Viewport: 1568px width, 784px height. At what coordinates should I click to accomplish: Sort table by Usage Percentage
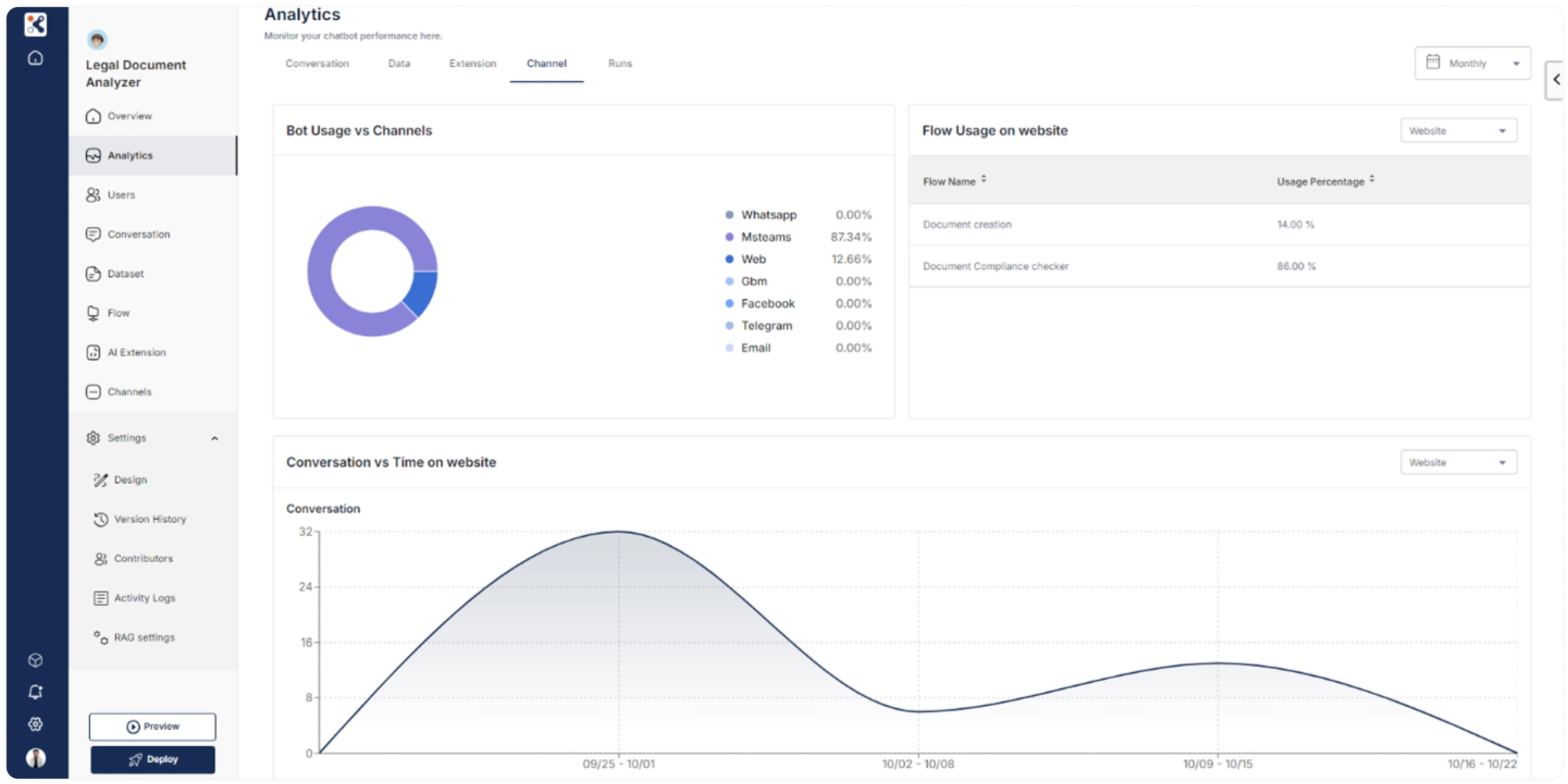point(1372,180)
